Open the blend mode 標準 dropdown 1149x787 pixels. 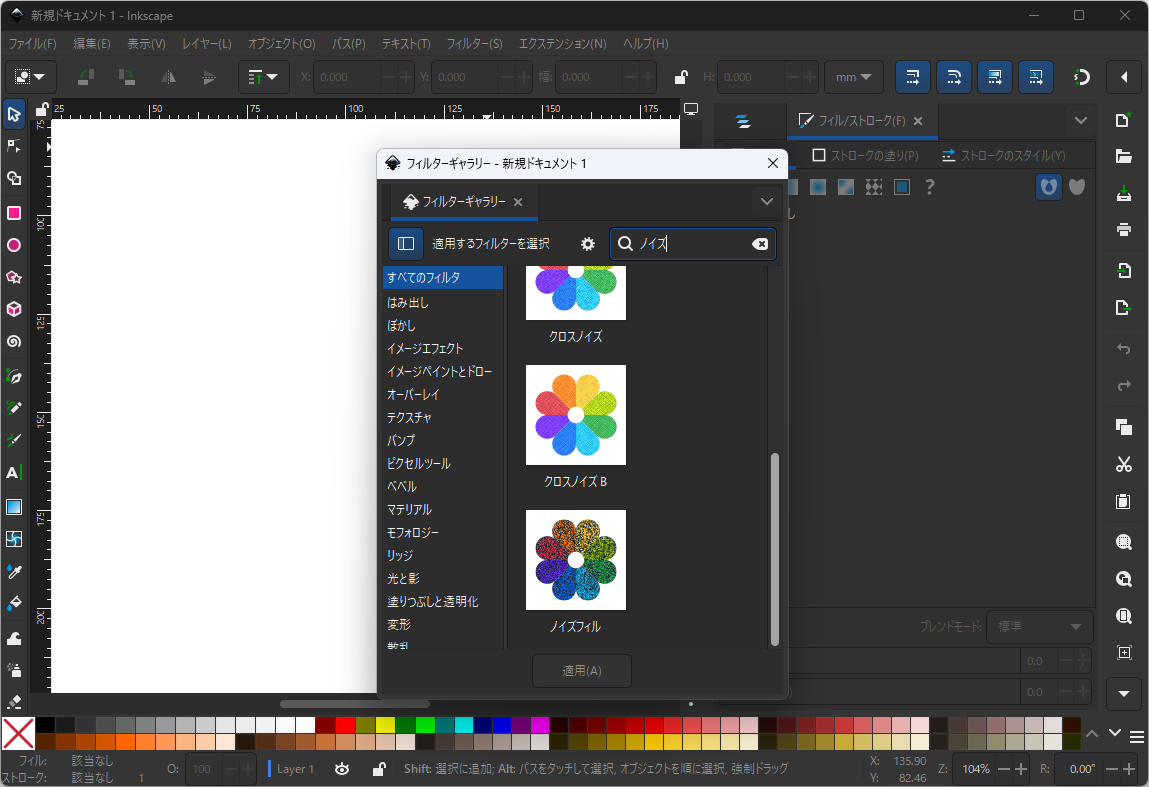tap(1039, 627)
